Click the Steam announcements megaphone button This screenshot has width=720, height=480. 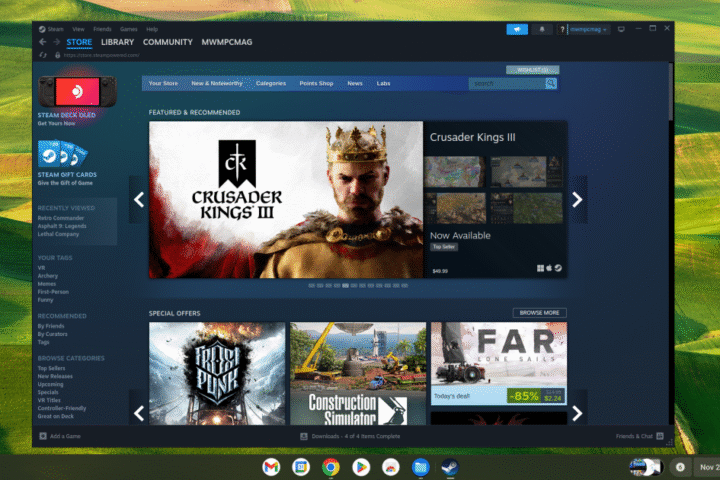[x=517, y=29]
